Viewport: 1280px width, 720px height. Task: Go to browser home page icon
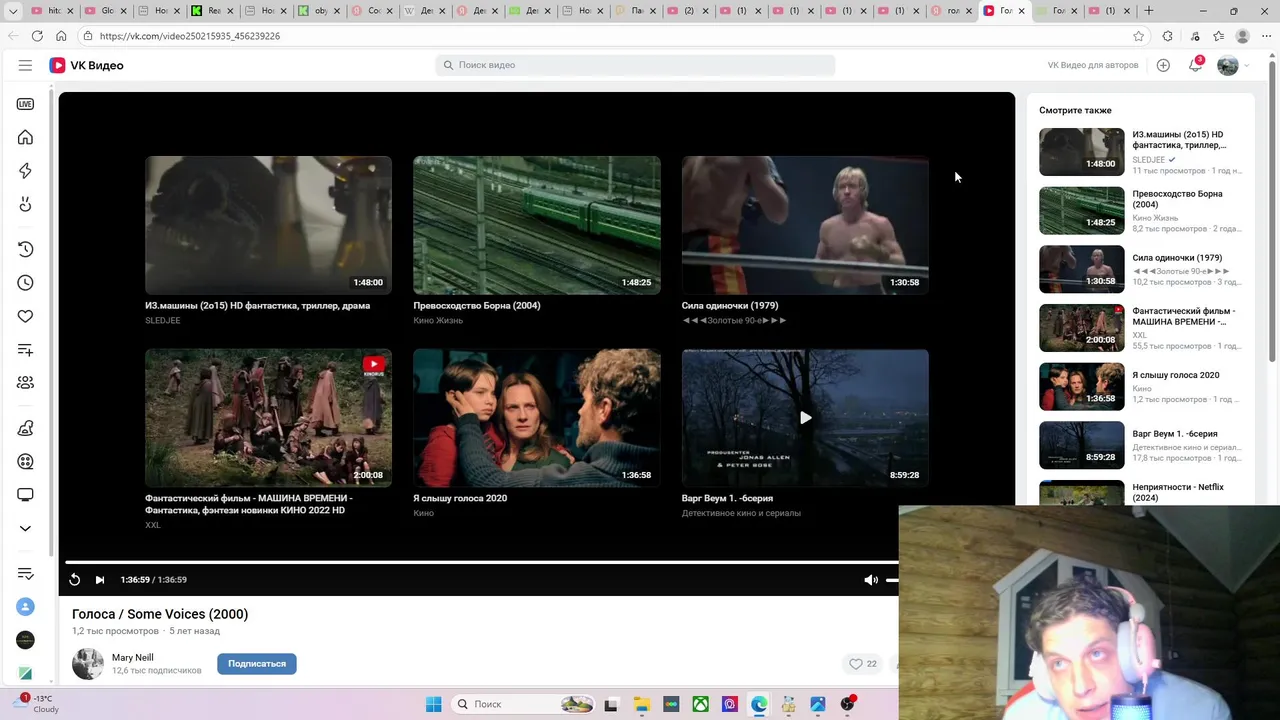coord(61,36)
